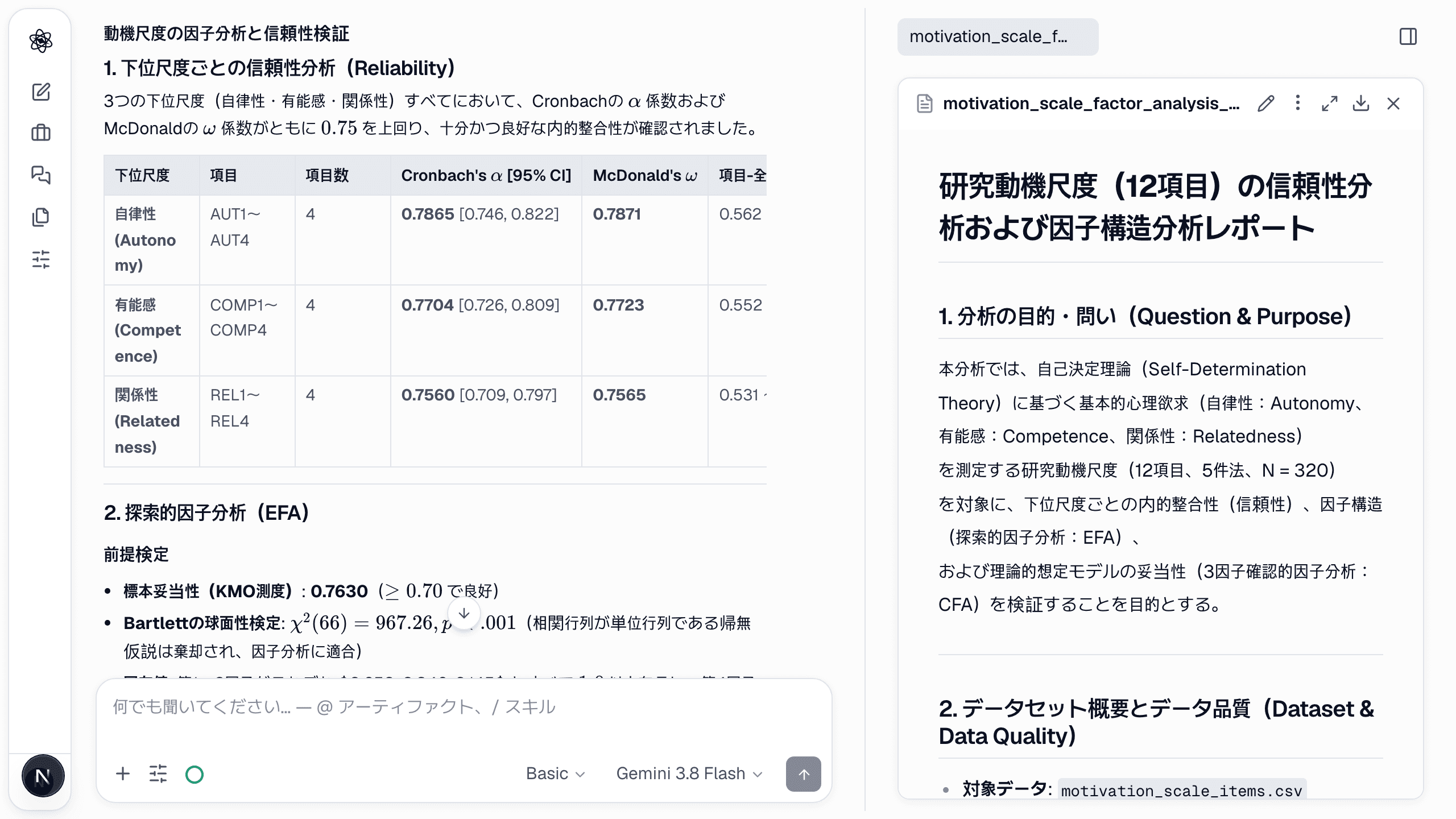Click the 自律性 (Autonomy) row label
This screenshot has height=819, width=1456.
click(151, 240)
